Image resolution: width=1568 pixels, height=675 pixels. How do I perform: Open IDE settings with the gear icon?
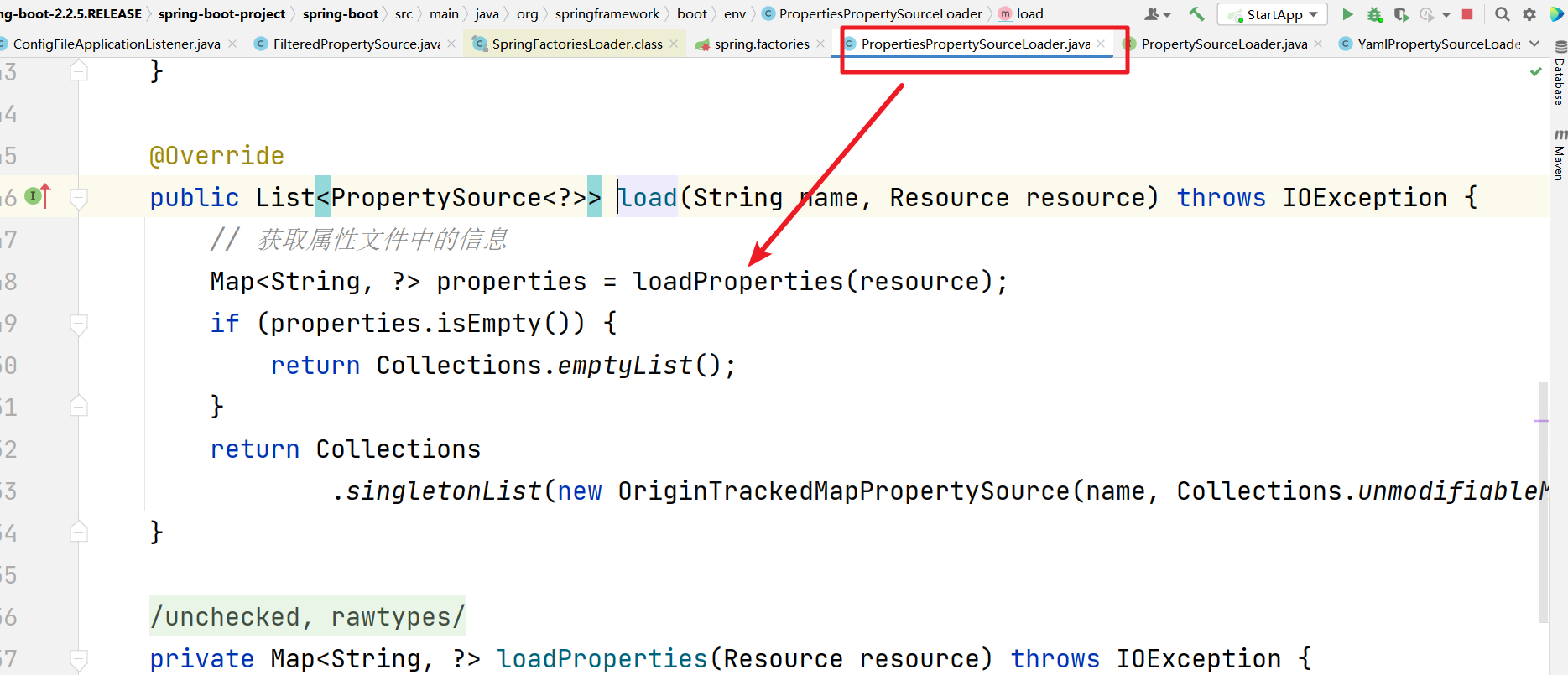click(x=1529, y=14)
